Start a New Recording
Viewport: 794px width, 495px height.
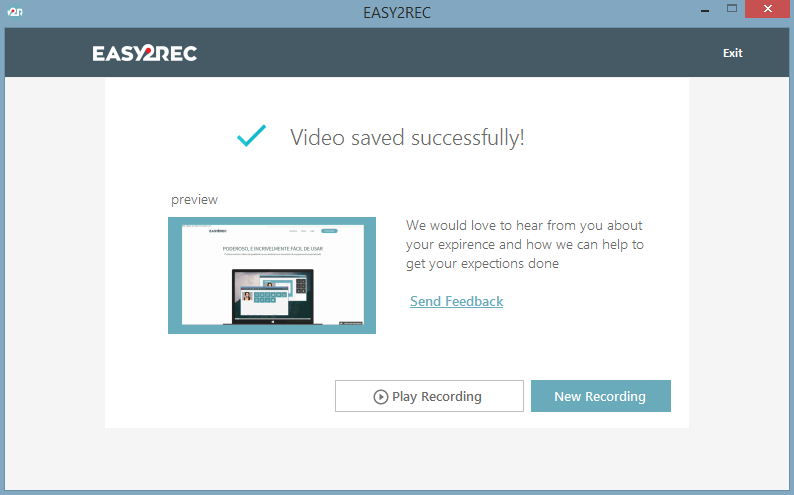[601, 396]
